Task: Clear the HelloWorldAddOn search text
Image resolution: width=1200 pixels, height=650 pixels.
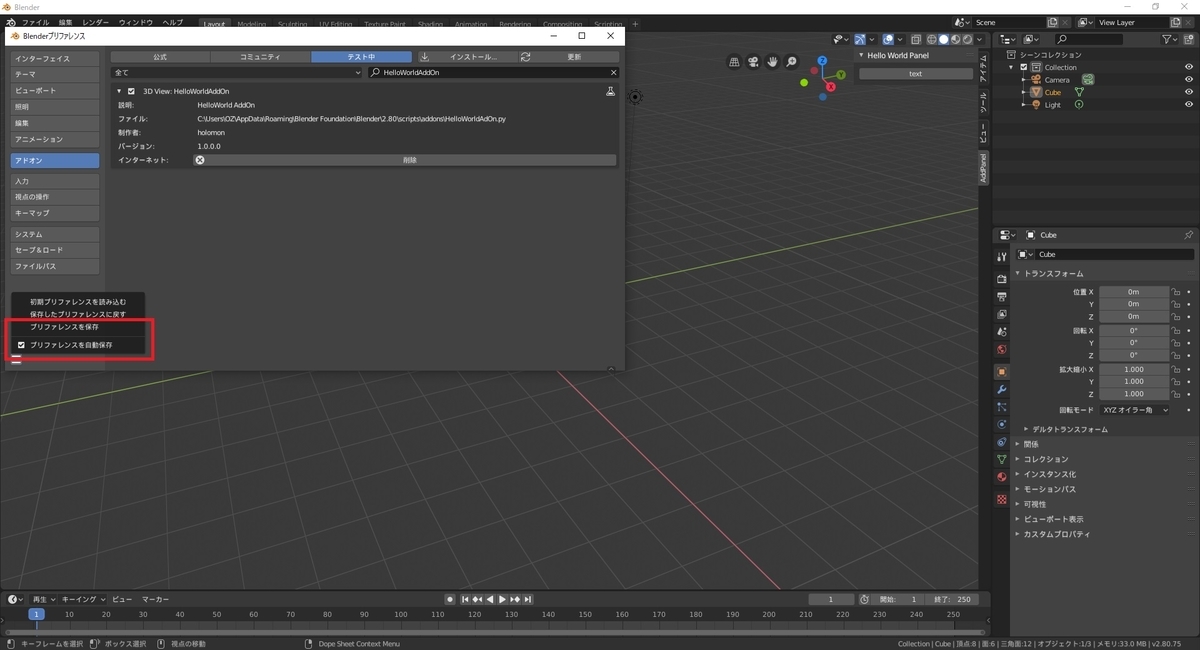Action: (614, 73)
